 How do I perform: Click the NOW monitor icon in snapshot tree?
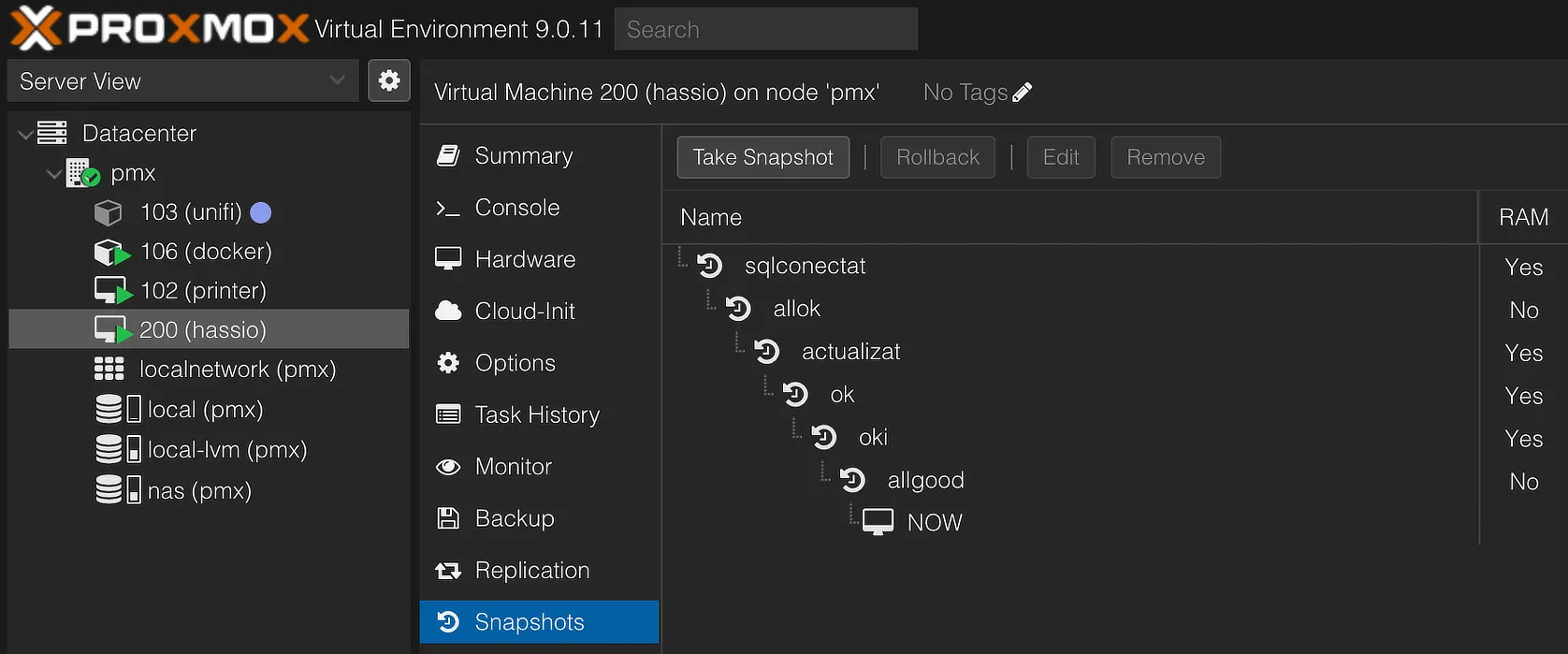[878, 522]
